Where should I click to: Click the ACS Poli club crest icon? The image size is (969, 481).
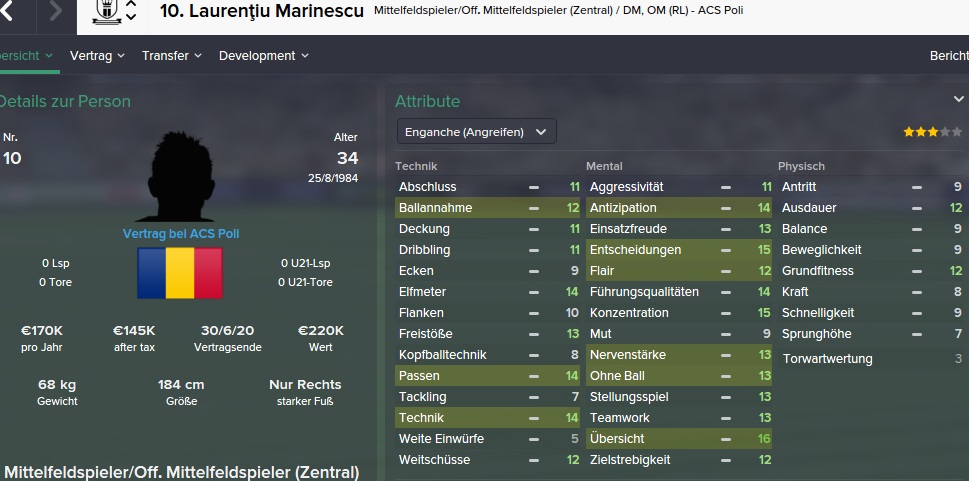point(106,12)
